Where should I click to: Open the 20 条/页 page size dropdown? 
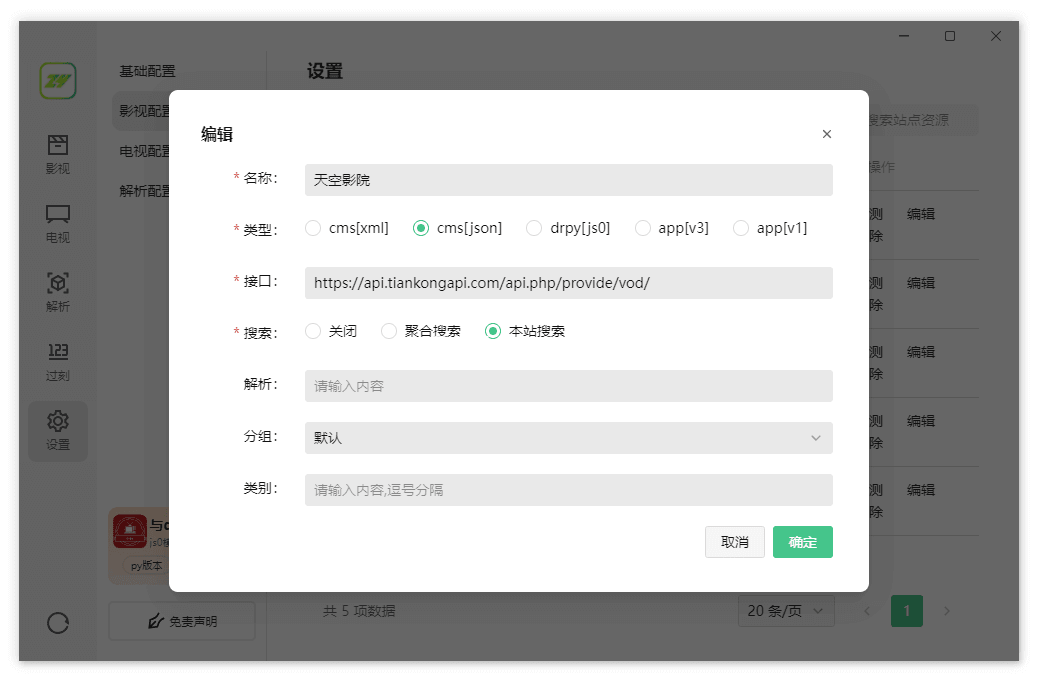point(786,611)
